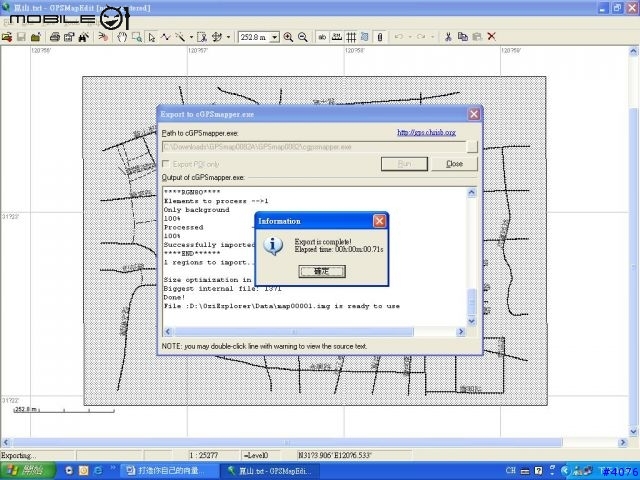Click the Redo toolbar icon
The width and height of the screenshot is (640, 480).
click(421, 37)
